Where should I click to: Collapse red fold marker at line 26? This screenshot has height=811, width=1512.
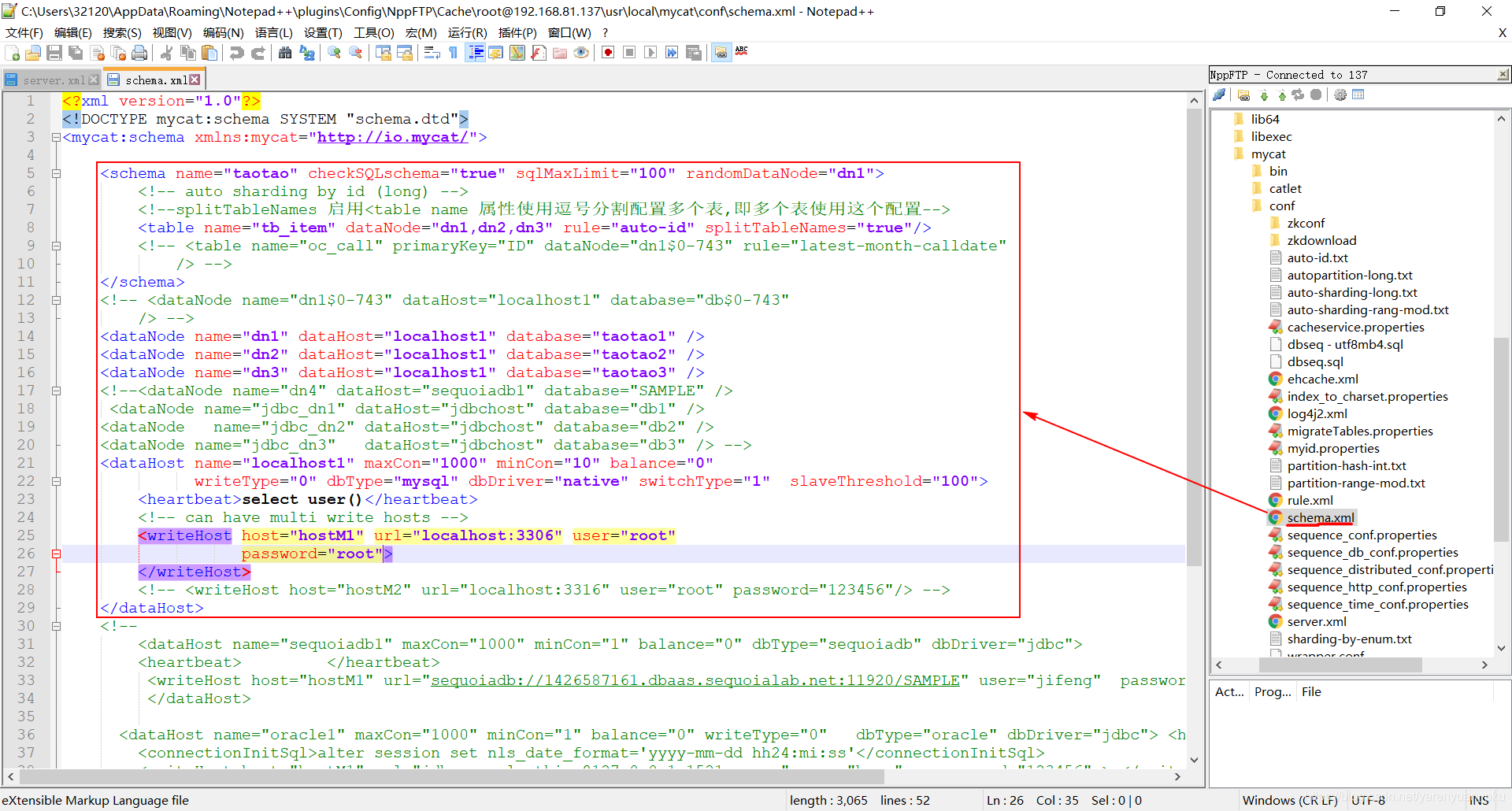point(56,554)
